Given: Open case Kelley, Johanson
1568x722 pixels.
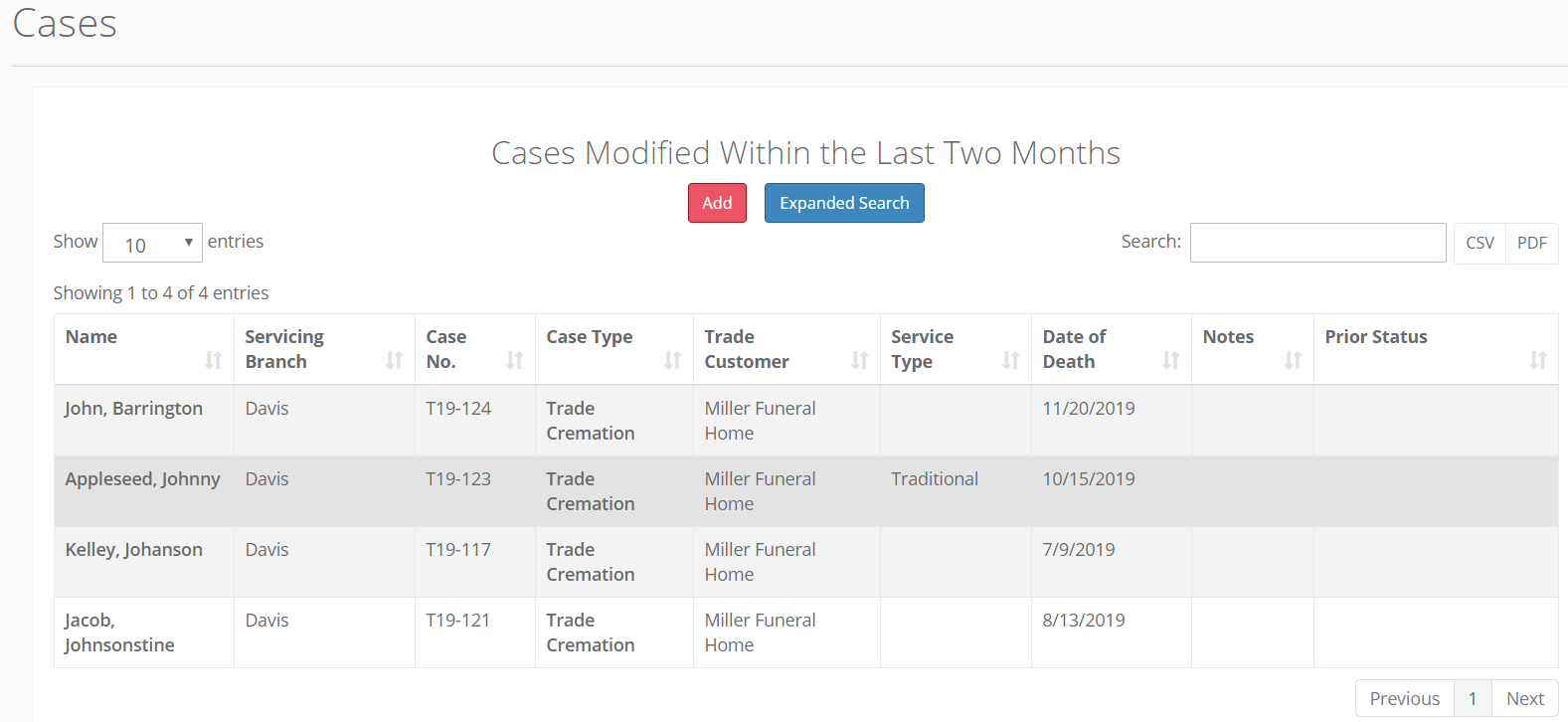Looking at the screenshot, I should point(134,549).
